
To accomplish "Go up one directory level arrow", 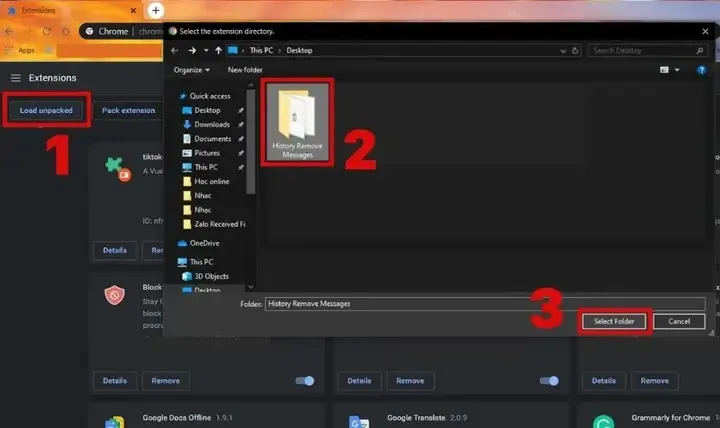I will coord(216,50).
